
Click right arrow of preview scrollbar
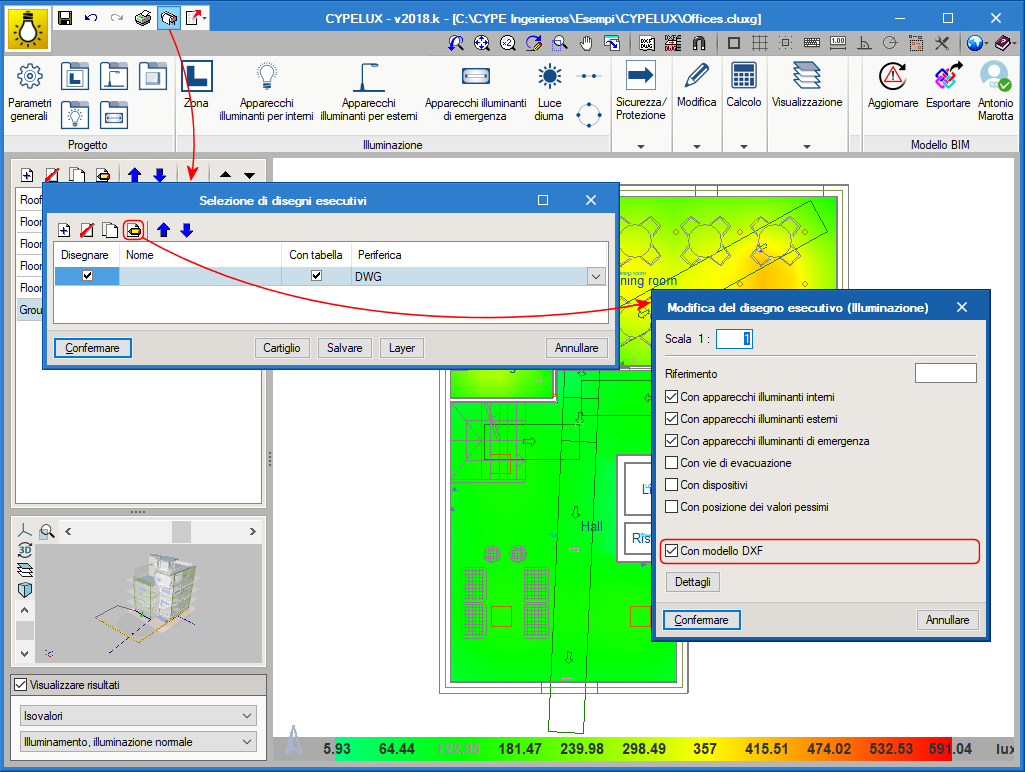[x=252, y=531]
